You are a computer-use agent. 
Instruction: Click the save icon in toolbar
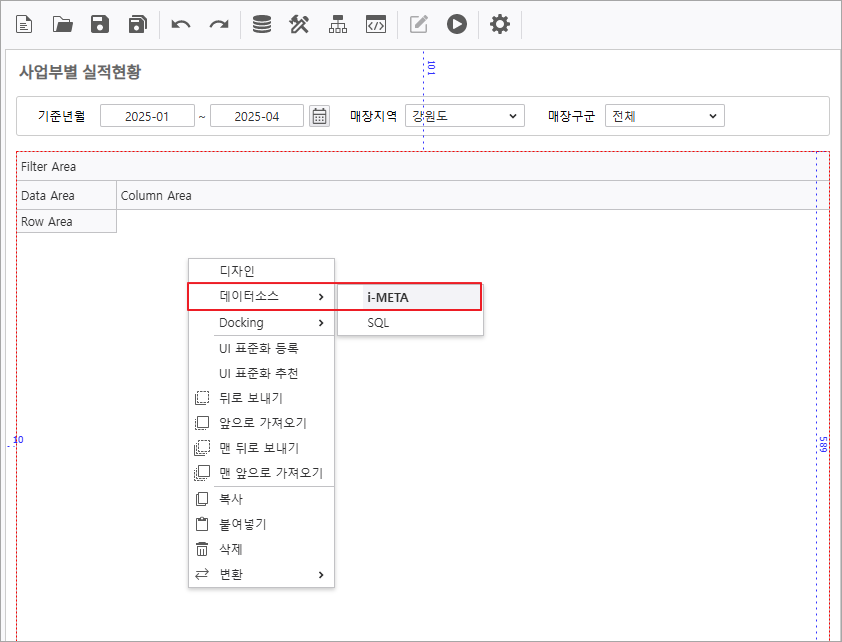(100, 25)
